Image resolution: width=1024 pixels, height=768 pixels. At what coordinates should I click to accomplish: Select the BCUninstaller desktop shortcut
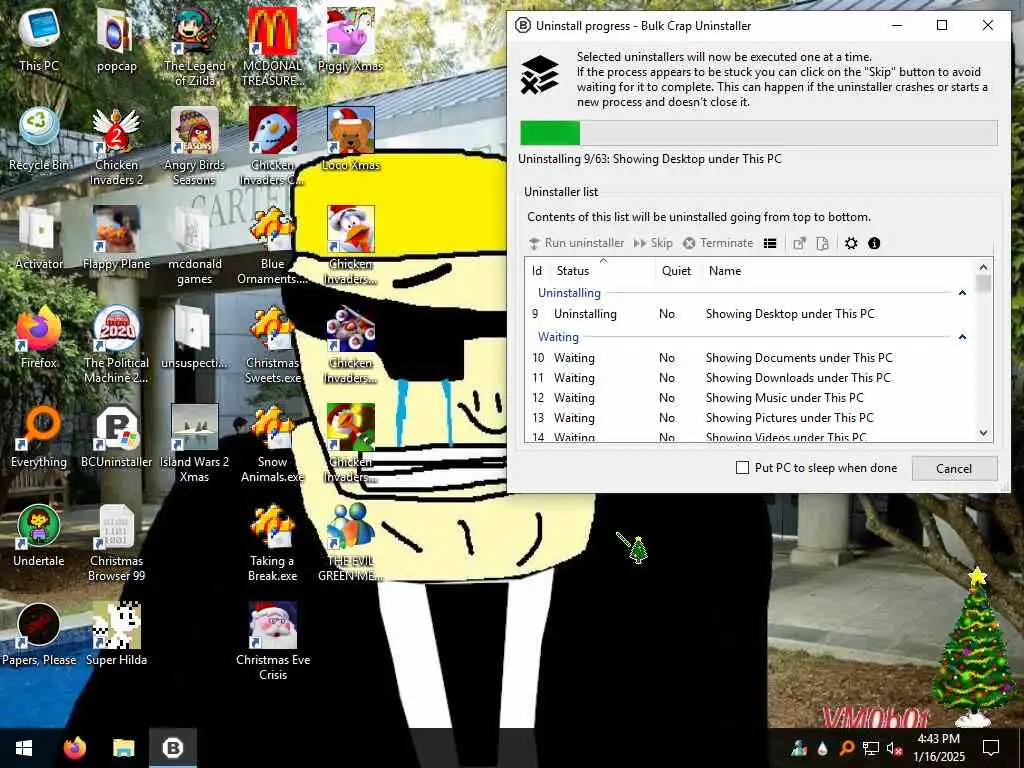pos(116,436)
